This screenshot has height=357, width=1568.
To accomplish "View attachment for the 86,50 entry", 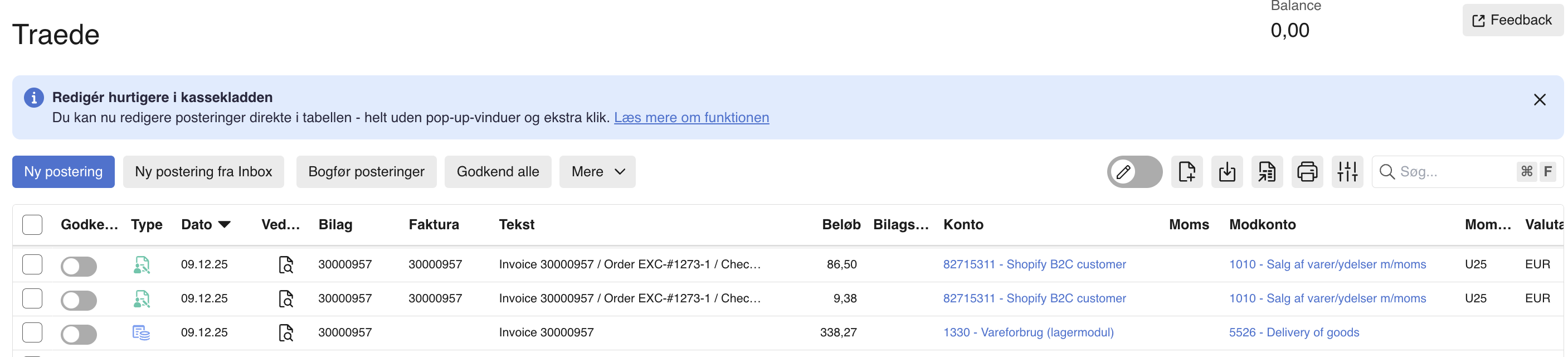I will 285,265.
